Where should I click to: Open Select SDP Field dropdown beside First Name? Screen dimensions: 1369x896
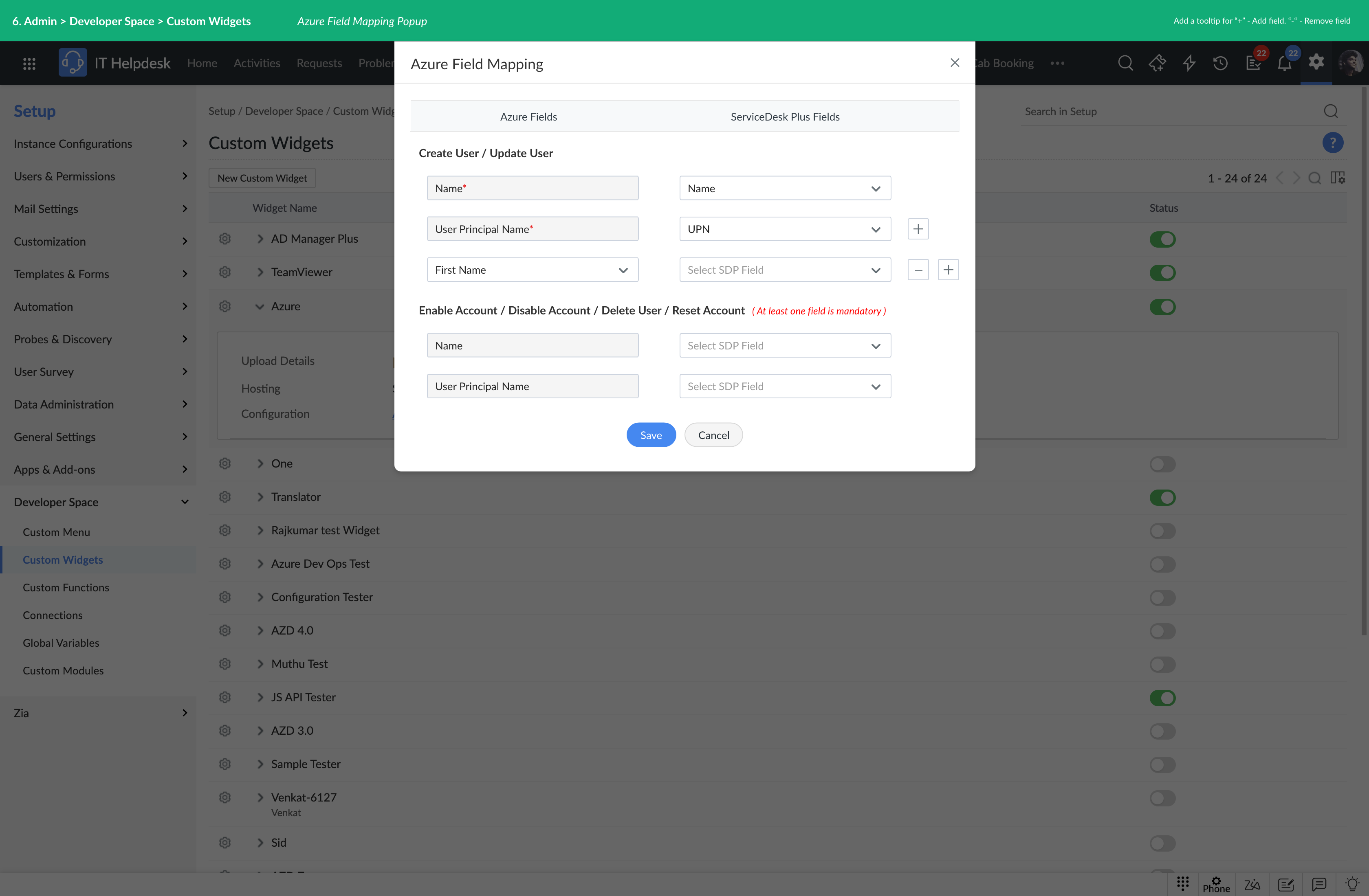point(785,270)
